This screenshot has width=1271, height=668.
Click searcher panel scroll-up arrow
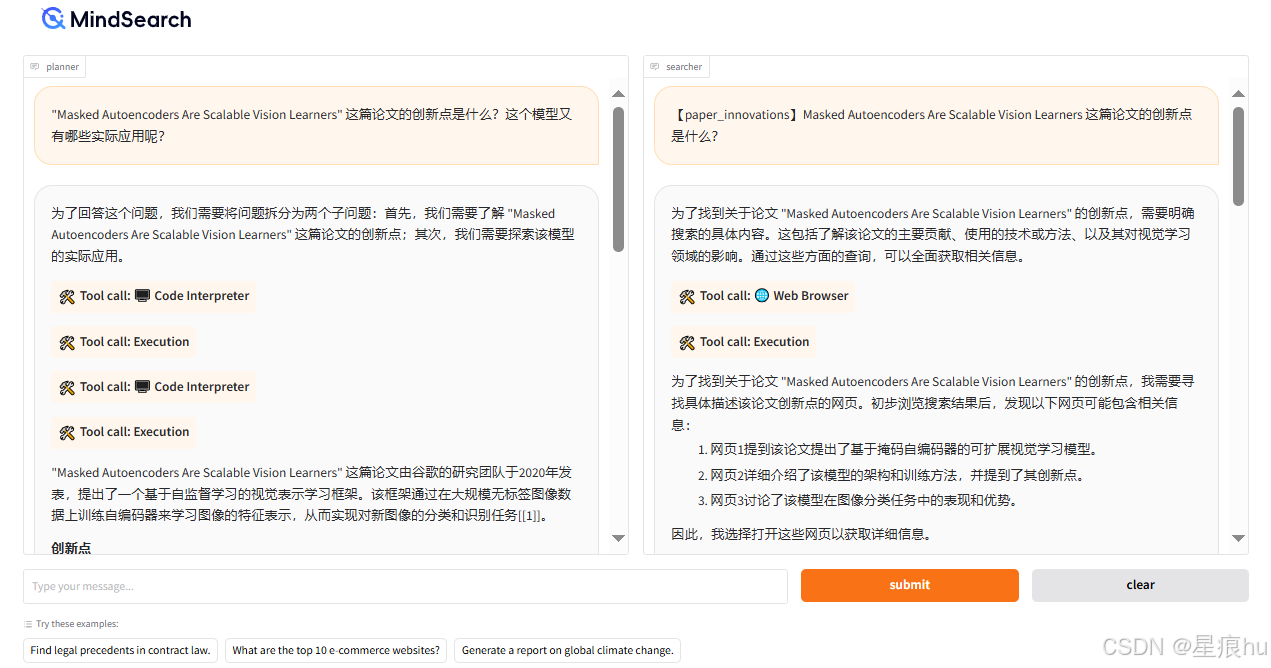pos(1239,94)
